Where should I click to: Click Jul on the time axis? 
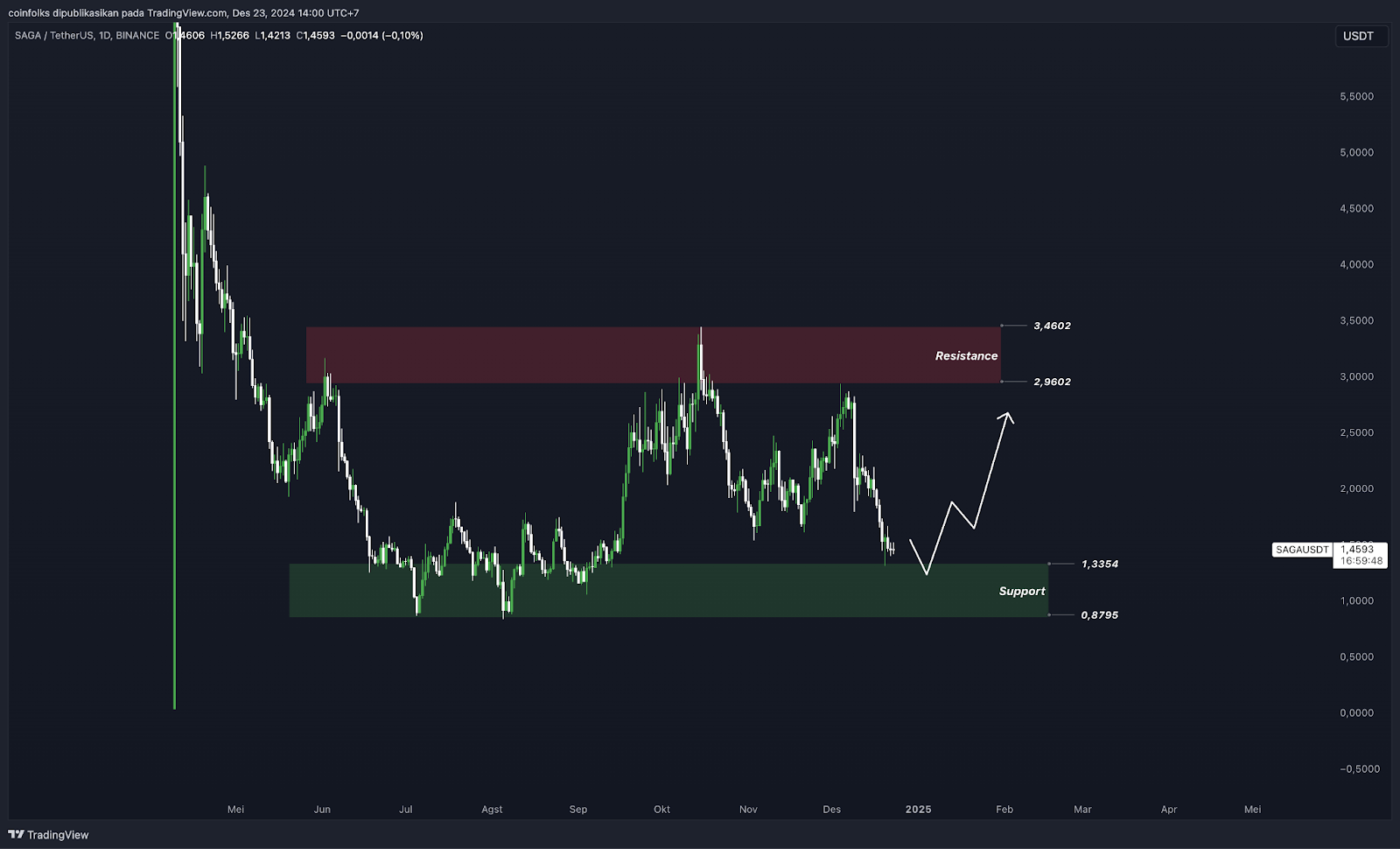tap(406, 810)
